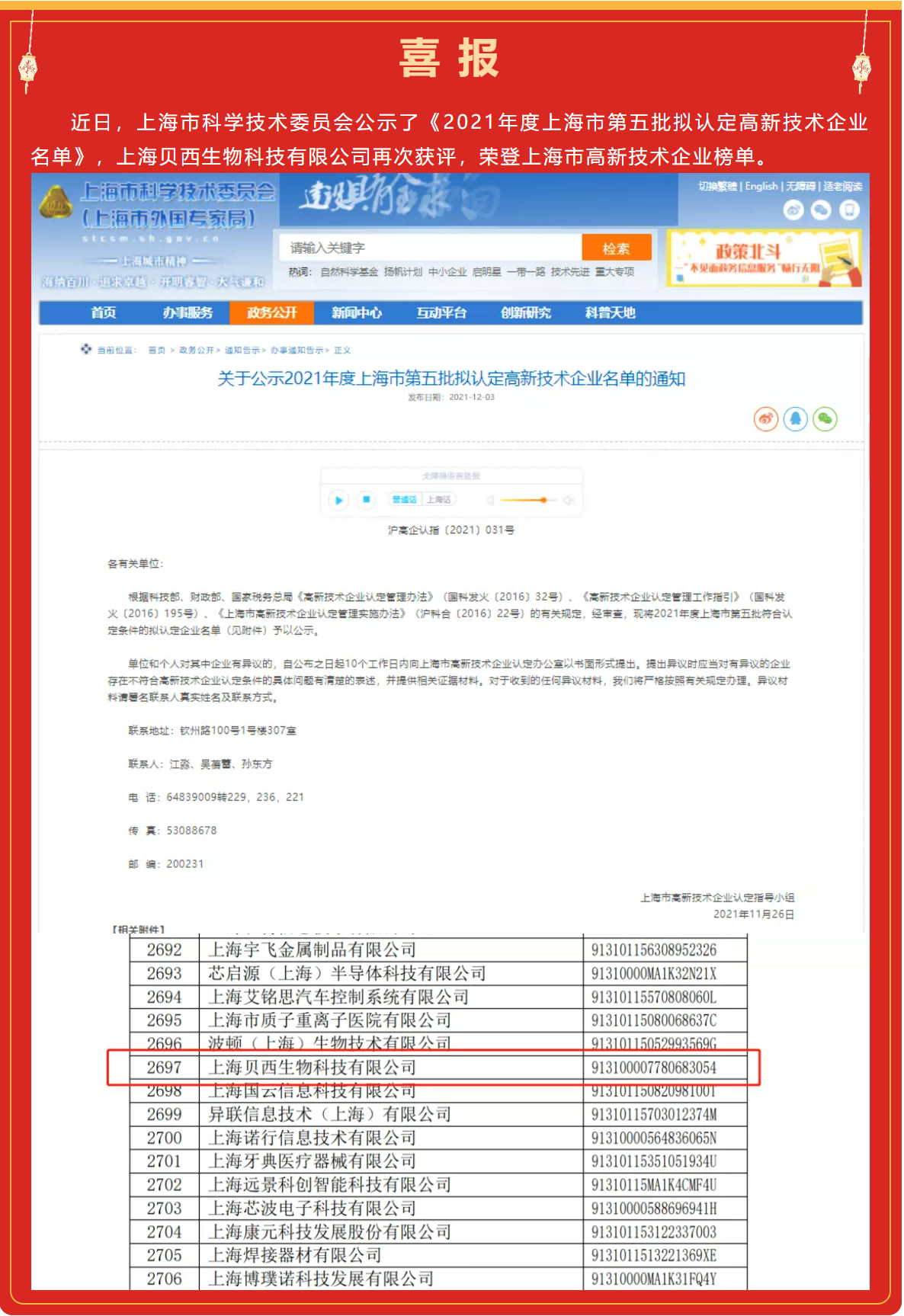Click breadcrumb link 通知告示
Image resolution: width=904 pixels, height=1316 pixels.
tap(242, 351)
